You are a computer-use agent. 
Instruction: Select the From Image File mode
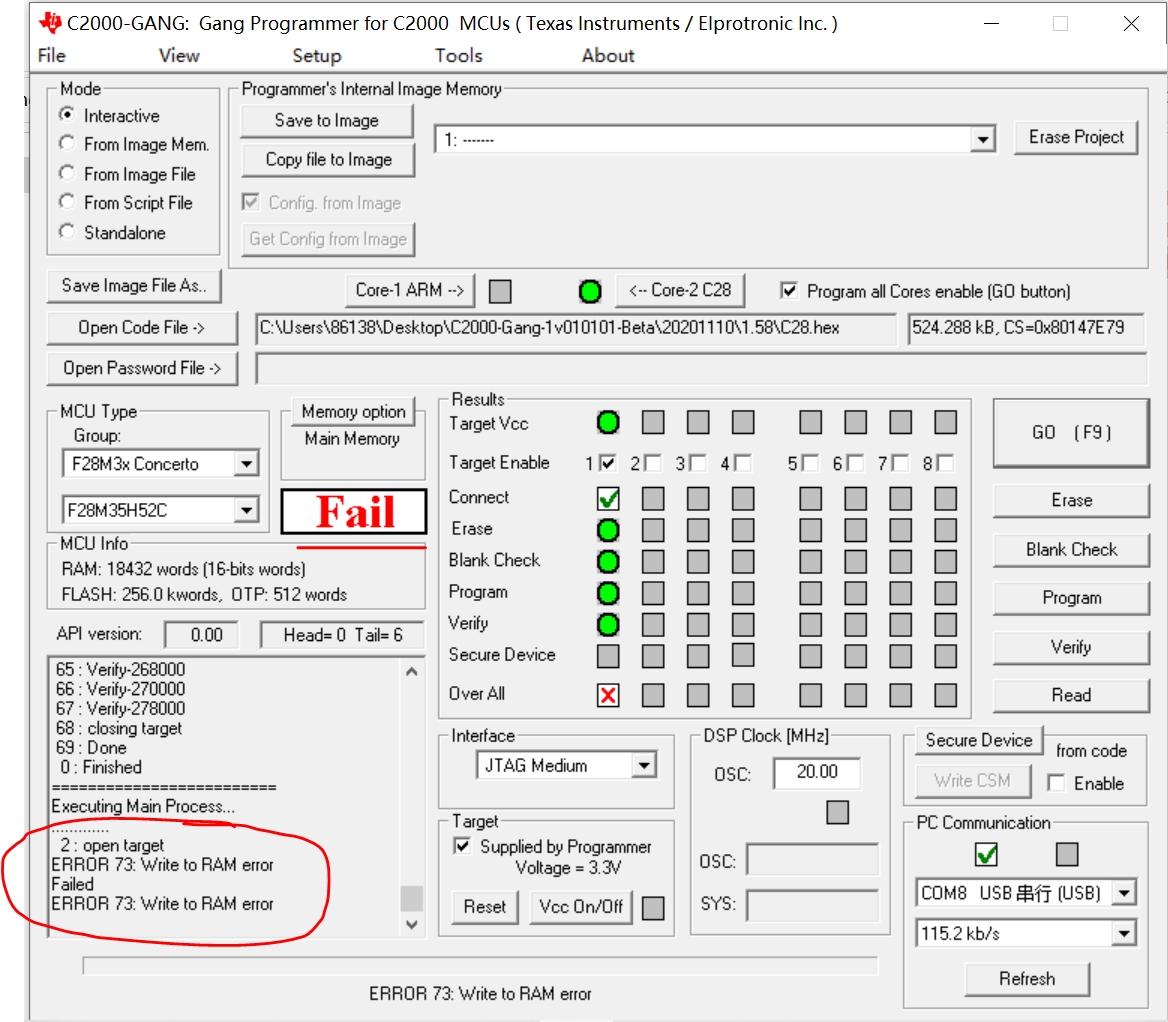(67, 172)
